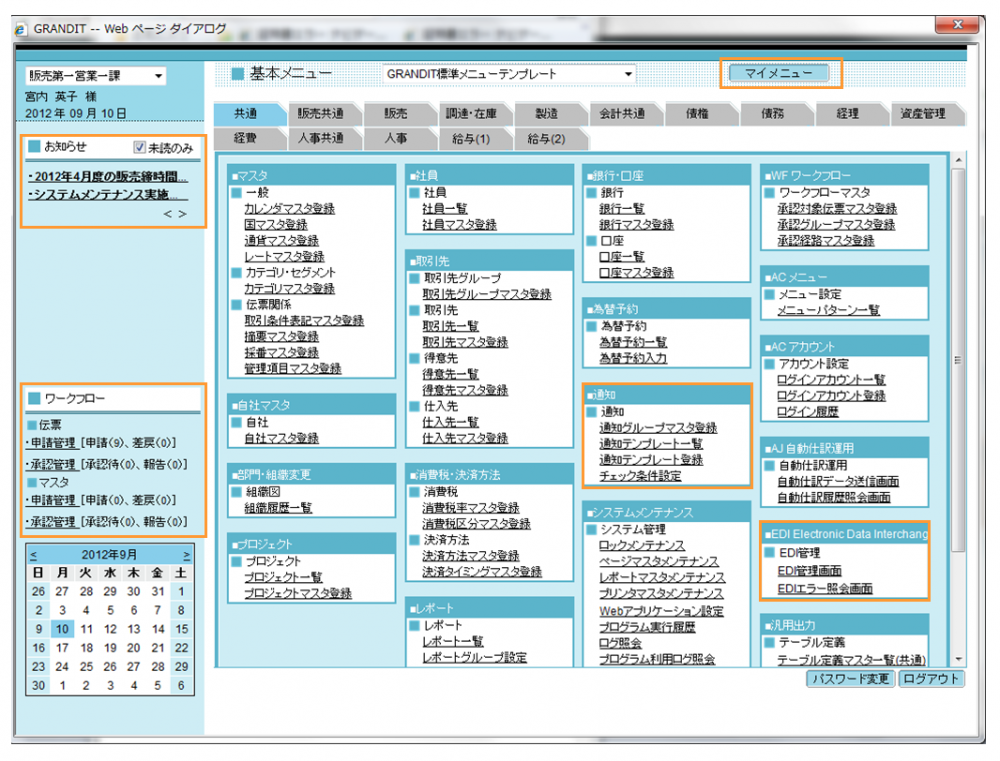Open 得意先一覧 link
This screenshot has width=1000, height=761.
pos(450,374)
